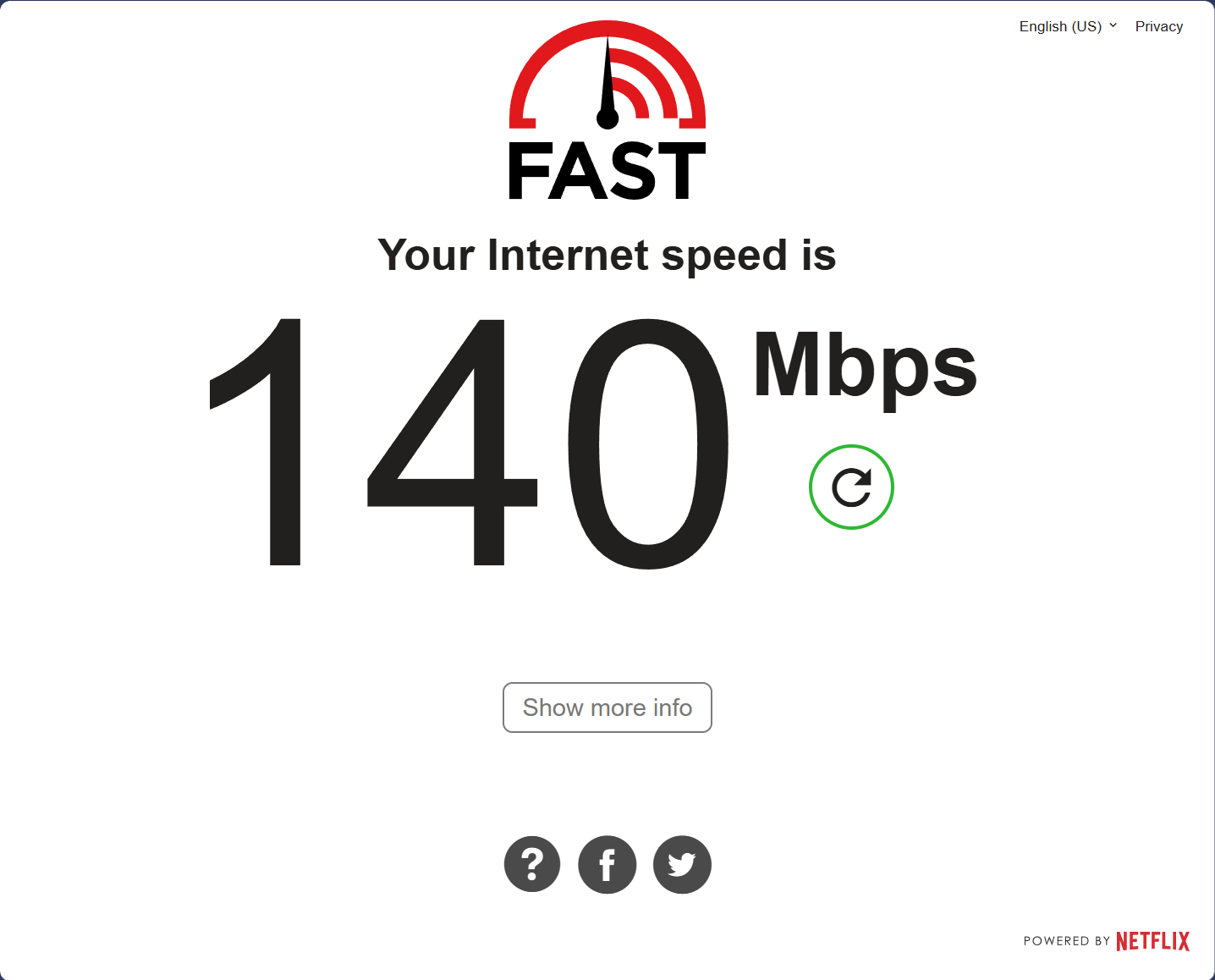
Task: Click the Show more info button
Action: [607, 707]
